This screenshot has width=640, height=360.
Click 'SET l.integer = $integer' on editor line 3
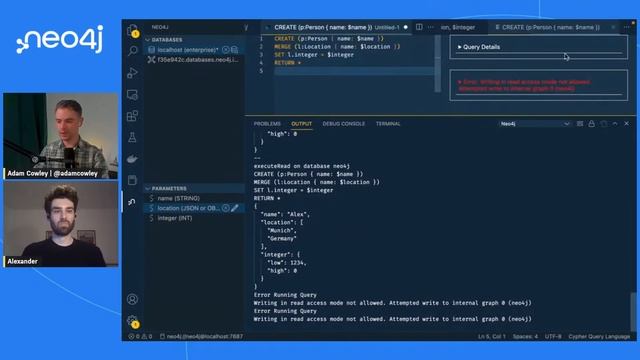click(x=314, y=55)
